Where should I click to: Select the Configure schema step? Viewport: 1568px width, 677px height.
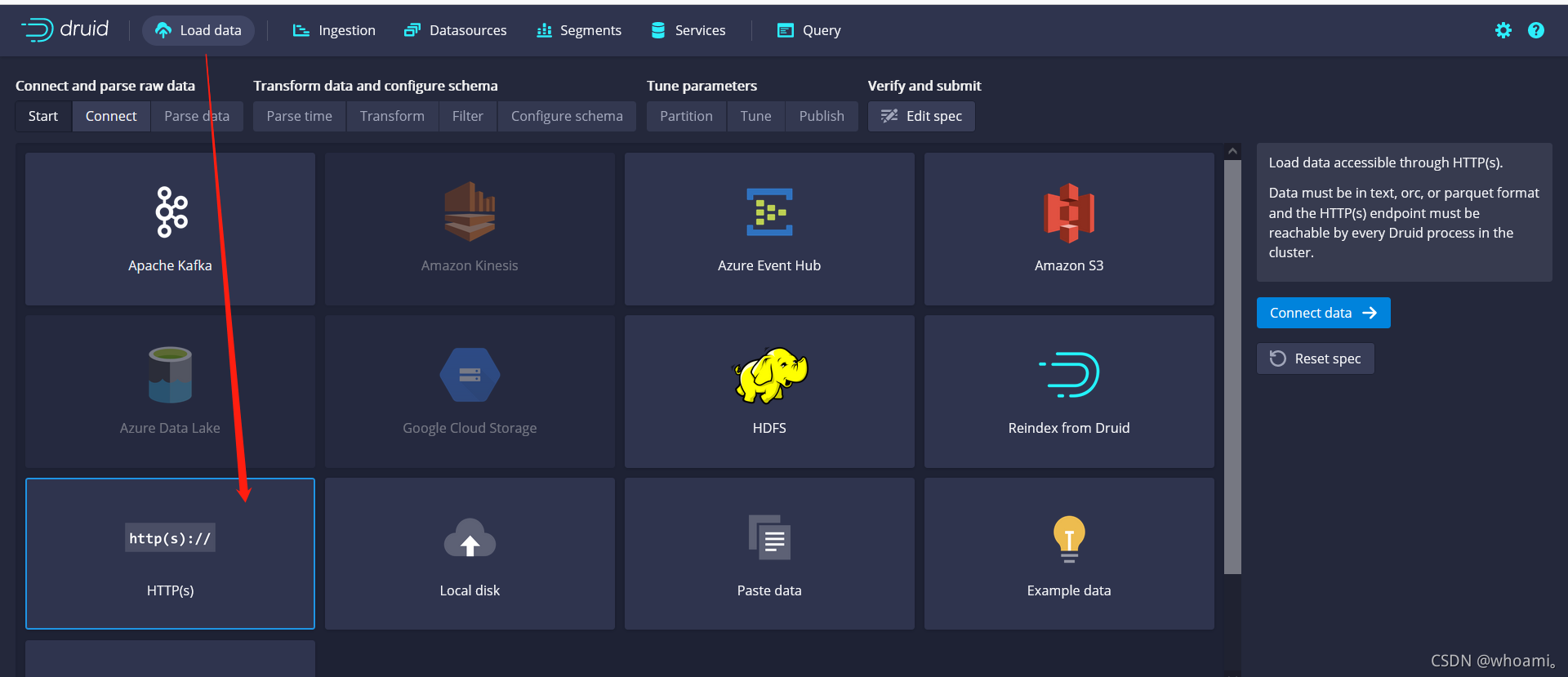pos(567,116)
